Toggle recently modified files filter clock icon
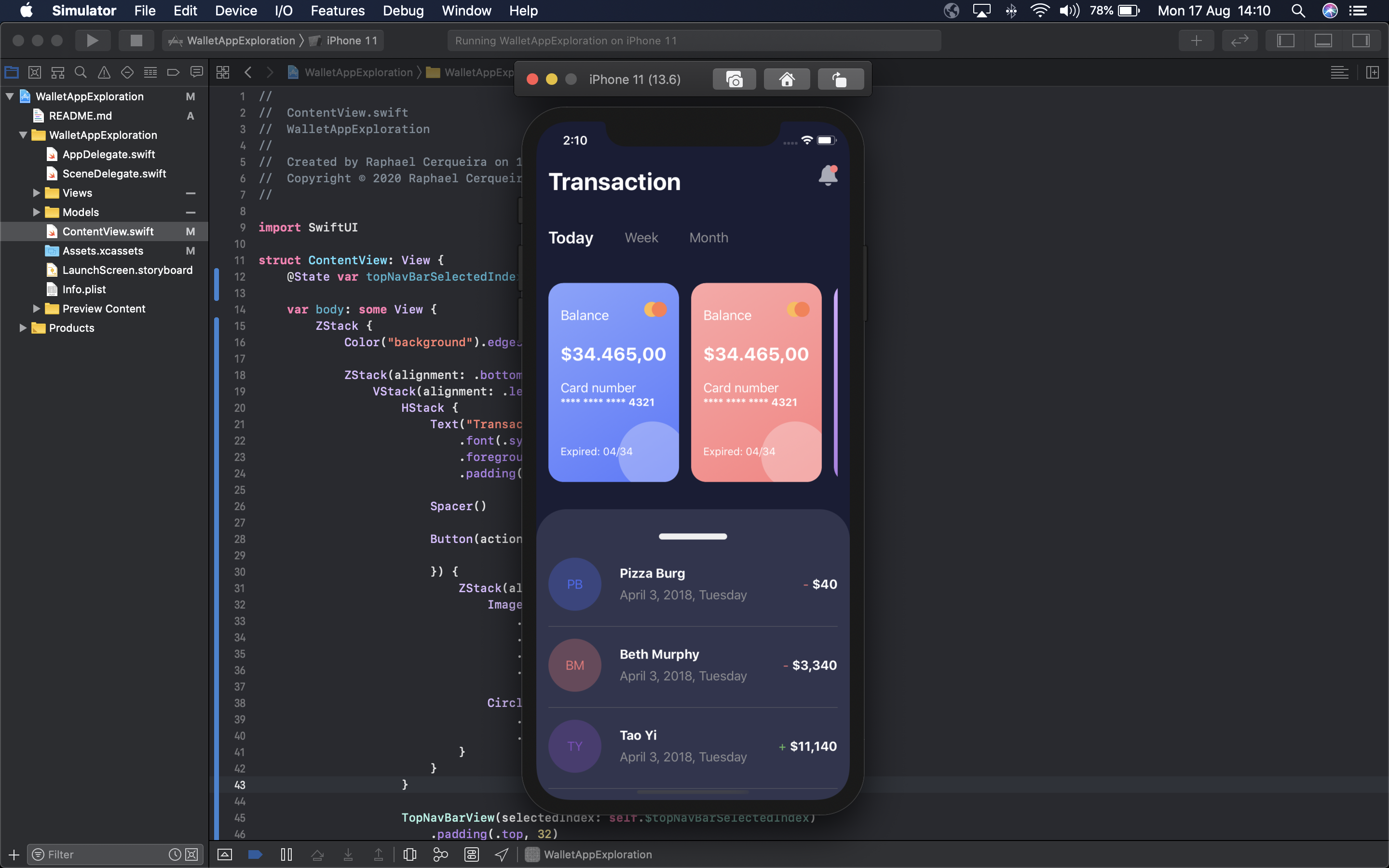 click(175, 854)
